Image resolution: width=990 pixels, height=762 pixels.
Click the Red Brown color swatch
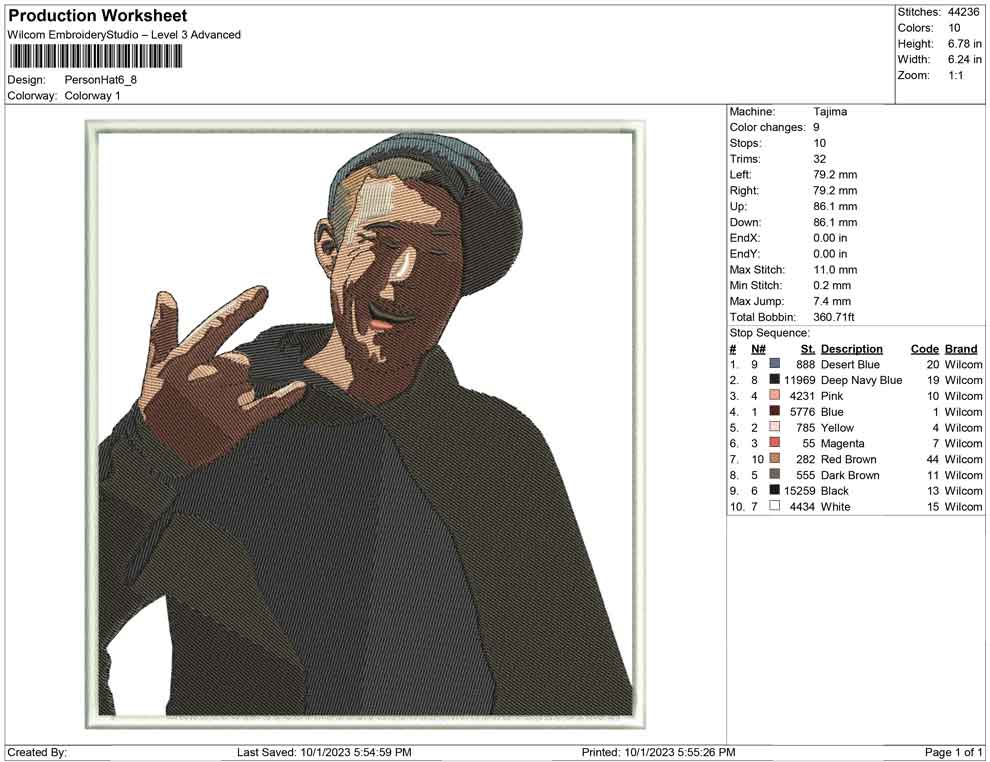click(x=775, y=458)
